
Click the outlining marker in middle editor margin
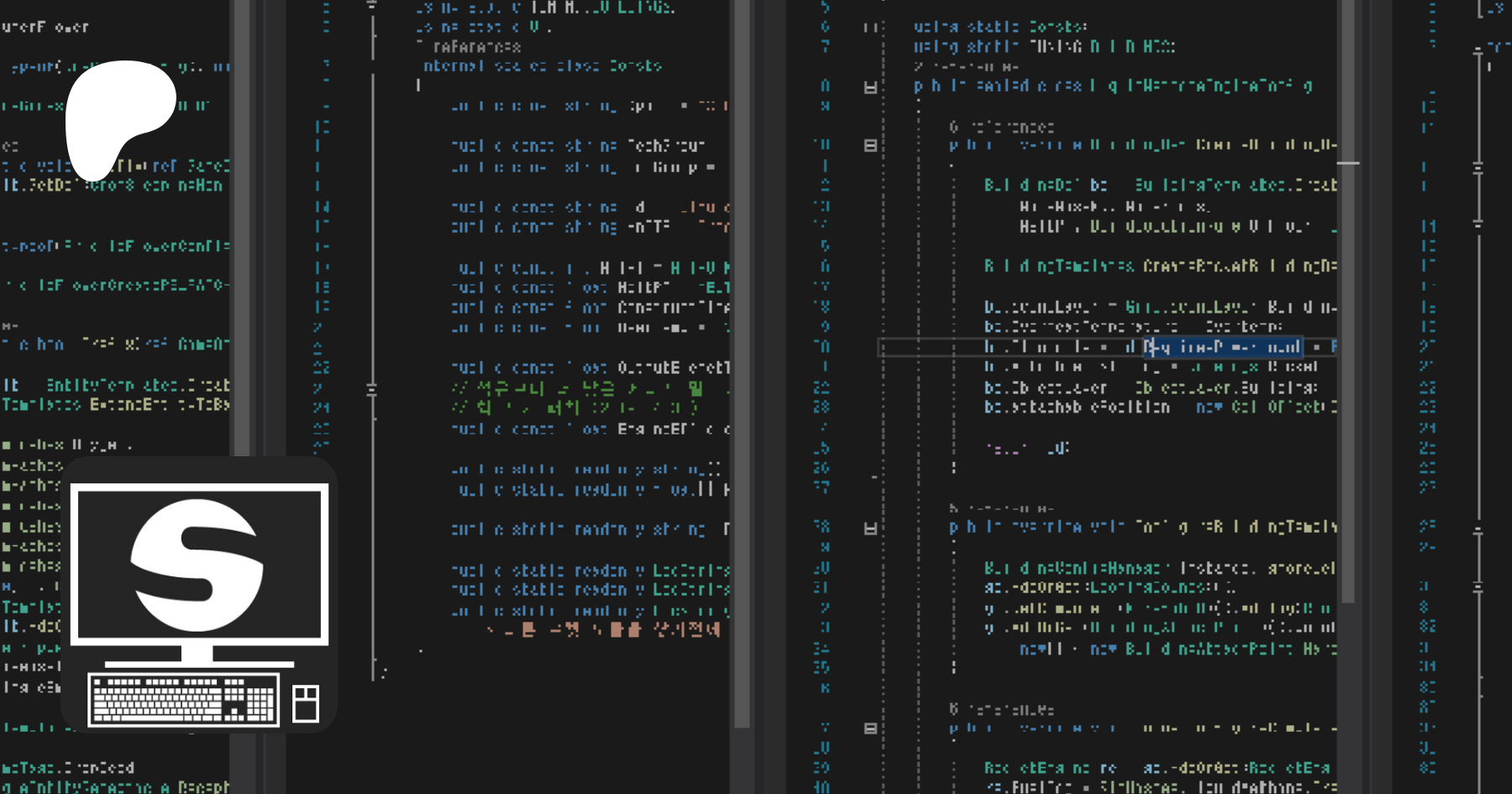(371, 390)
